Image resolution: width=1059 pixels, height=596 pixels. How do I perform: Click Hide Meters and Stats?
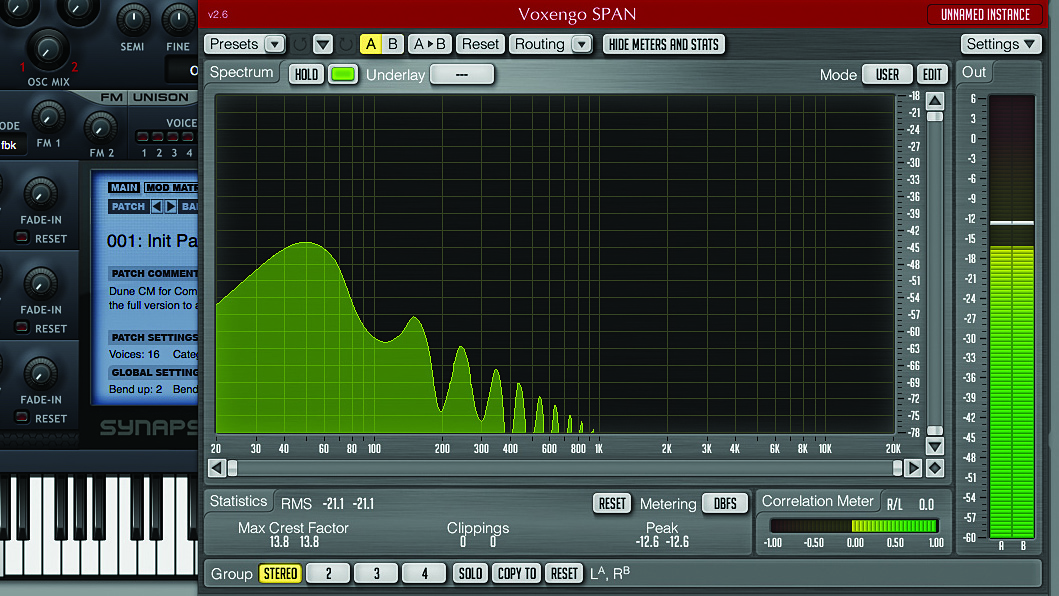663,45
